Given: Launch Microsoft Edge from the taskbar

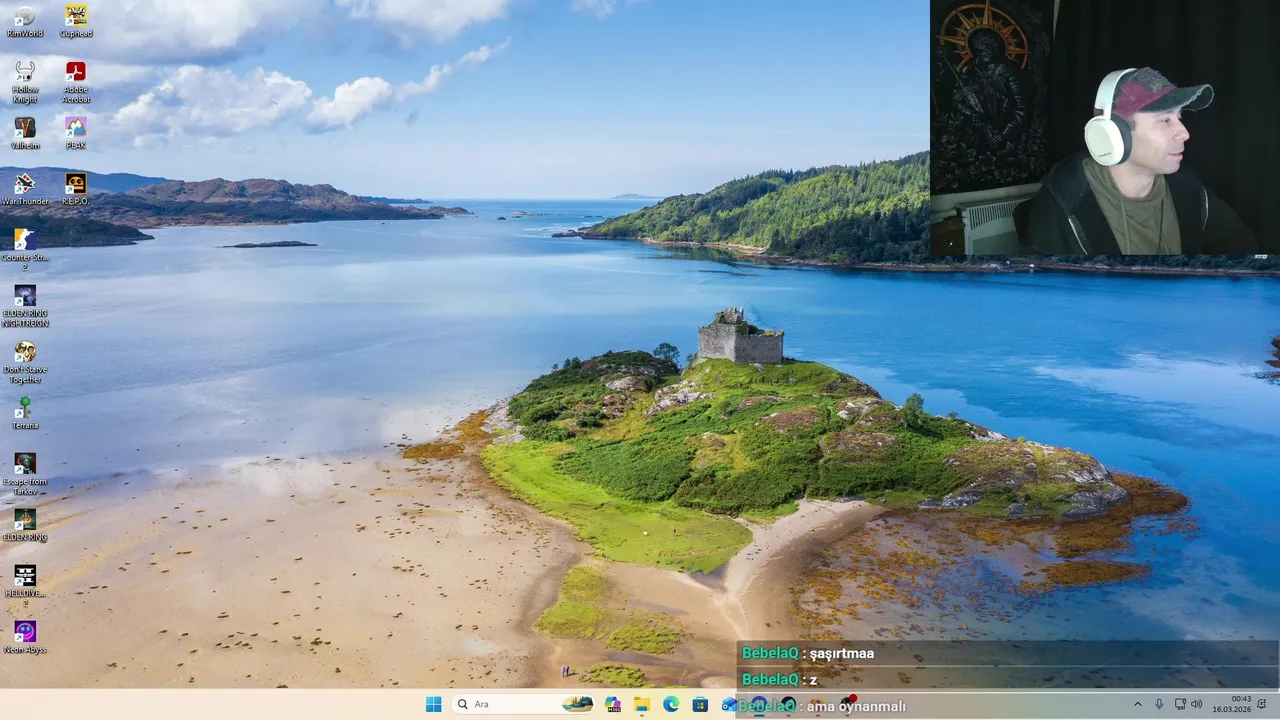Looking at the screenshot, I should 671,704.
